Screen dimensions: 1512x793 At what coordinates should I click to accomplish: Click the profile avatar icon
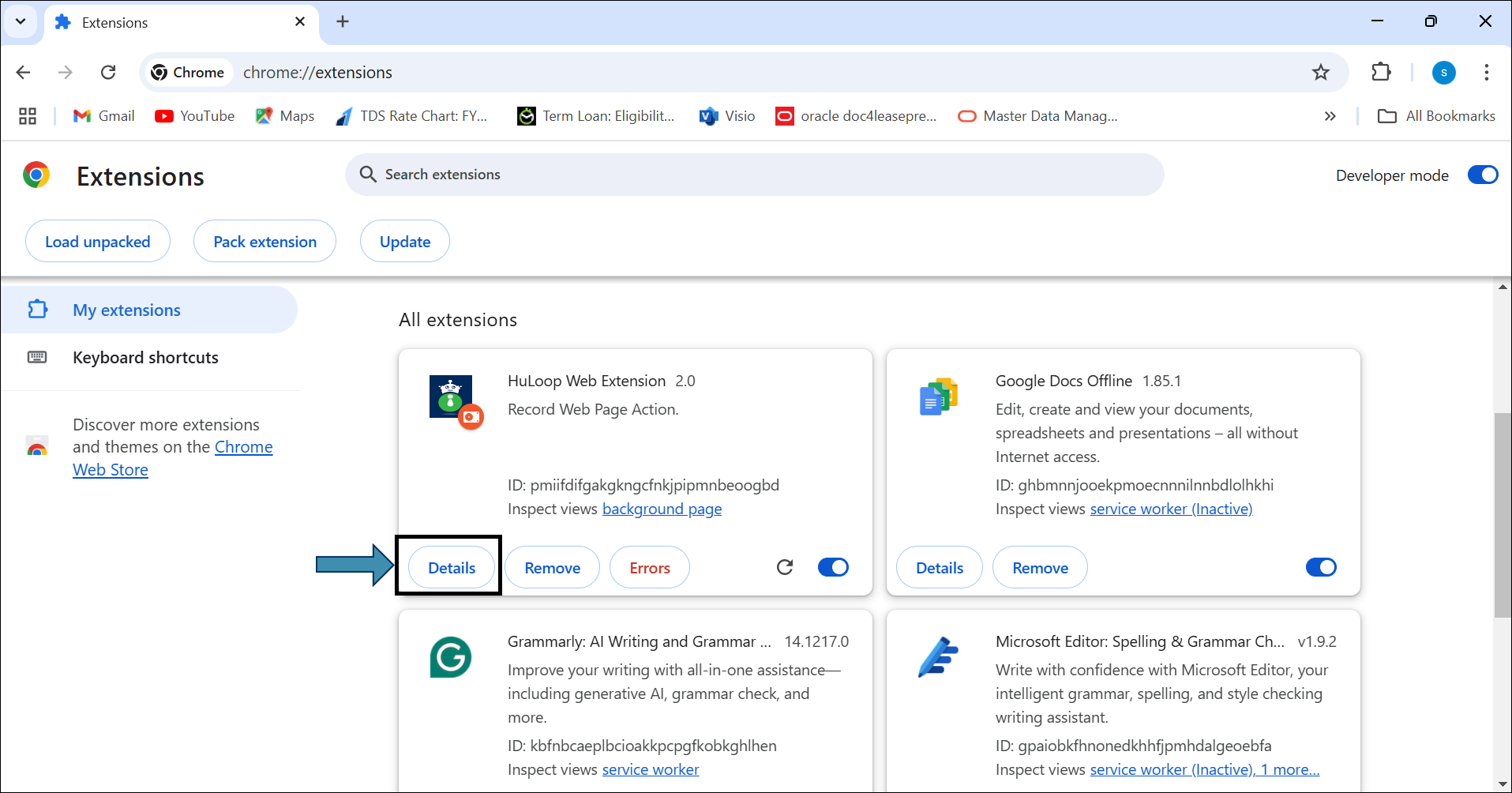point(1443,73)
